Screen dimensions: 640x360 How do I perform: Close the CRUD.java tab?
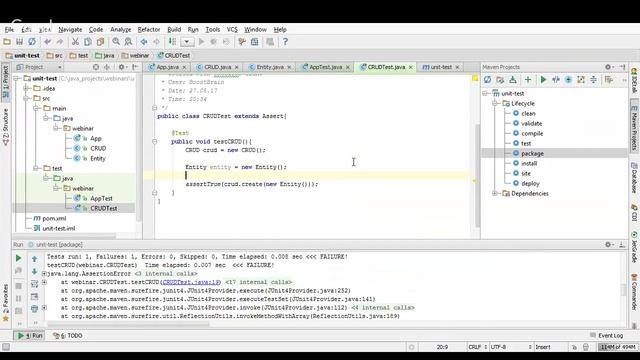(x=236, y=67)
